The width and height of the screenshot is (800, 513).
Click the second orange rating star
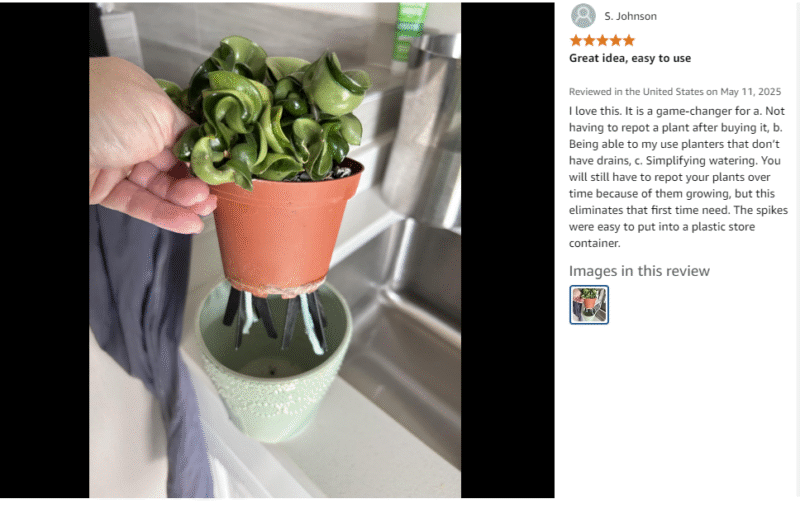(x=589, y=40)
